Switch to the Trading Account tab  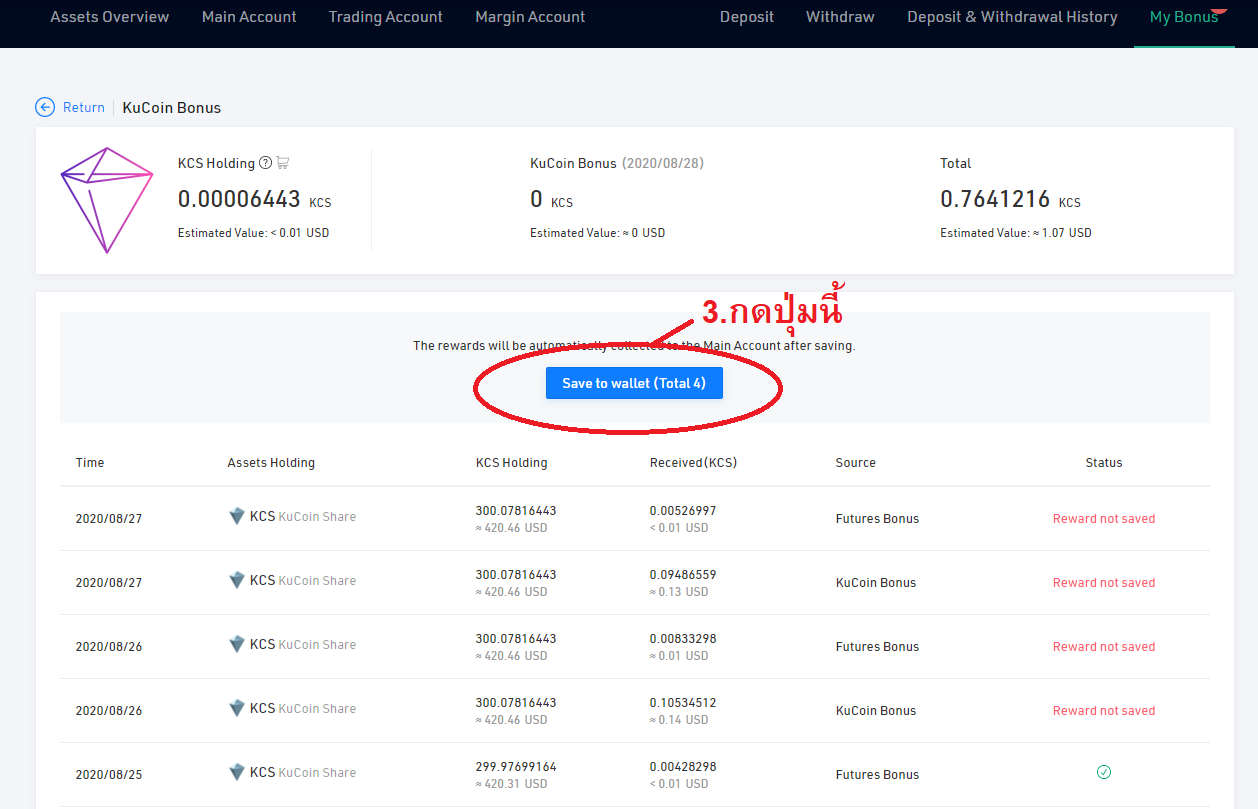click(x=386, y=17)
